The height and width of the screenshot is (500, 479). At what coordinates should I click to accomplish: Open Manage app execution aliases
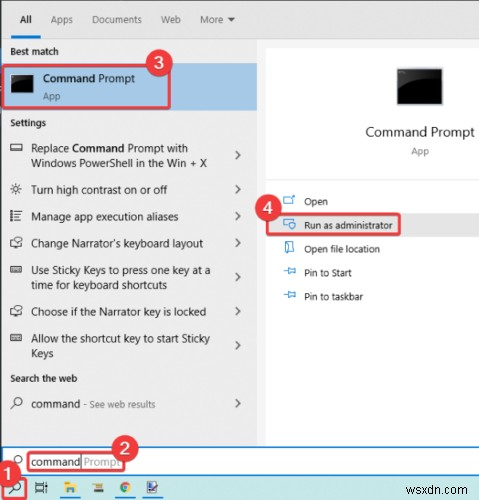point(105,217)
